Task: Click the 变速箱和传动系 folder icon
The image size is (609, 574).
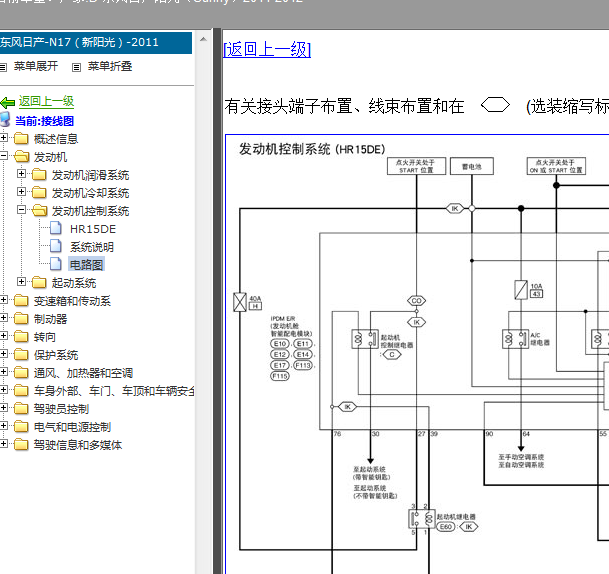Action: click(21, 300)
